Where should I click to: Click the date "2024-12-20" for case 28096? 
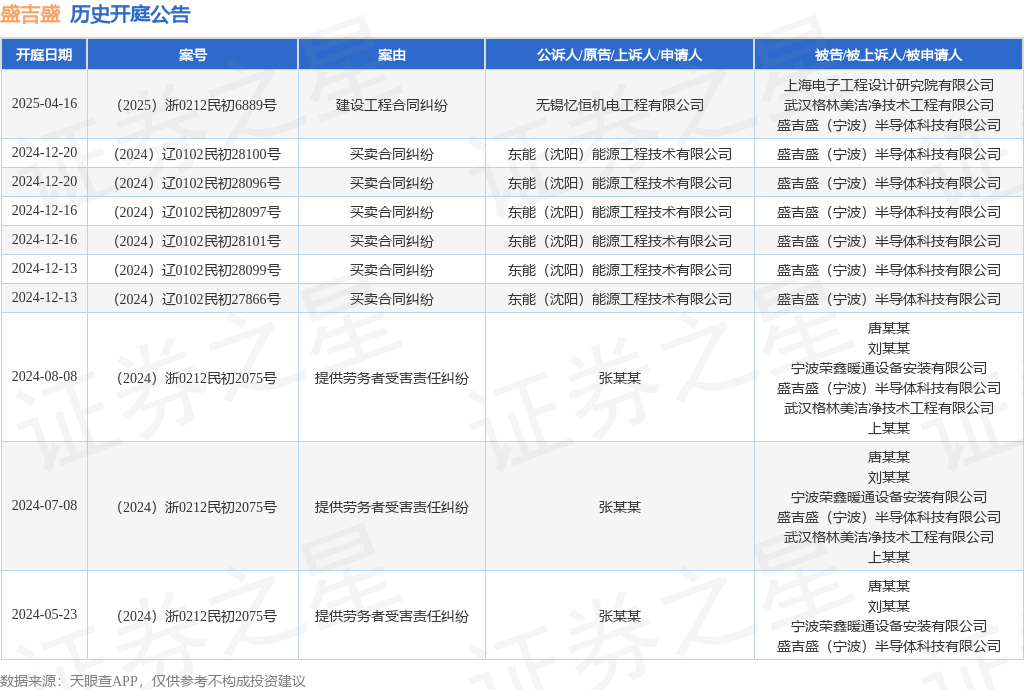[x=44, y=181]
